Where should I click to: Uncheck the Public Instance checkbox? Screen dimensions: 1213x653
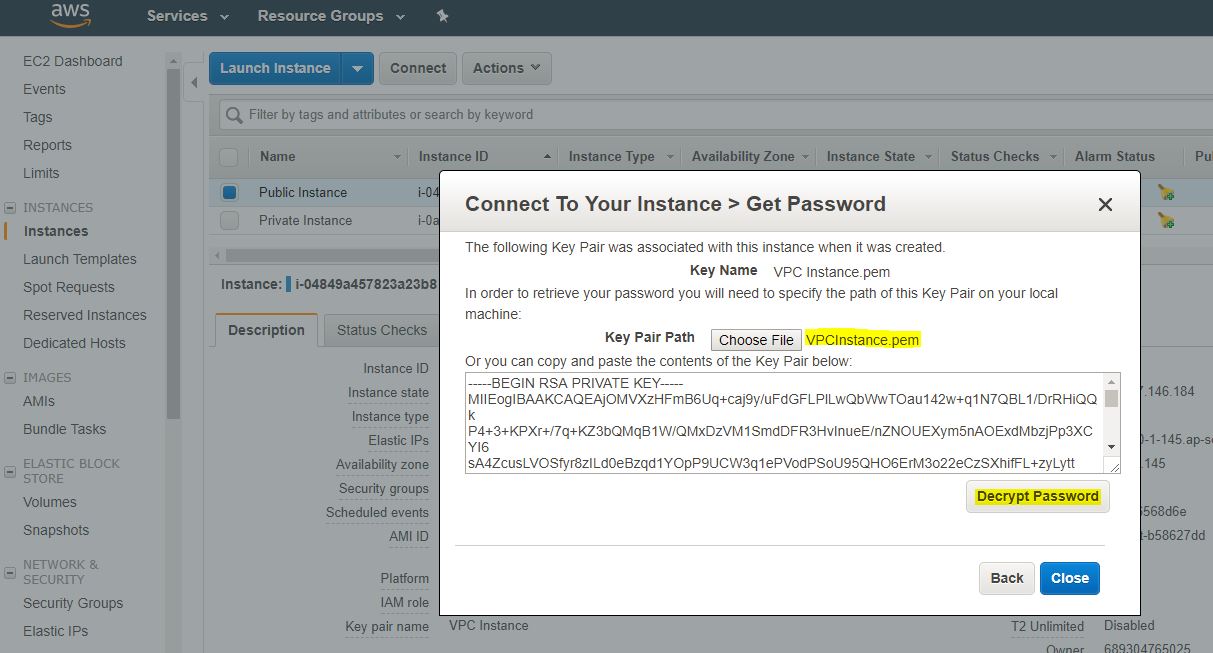[x=229, y=192]
